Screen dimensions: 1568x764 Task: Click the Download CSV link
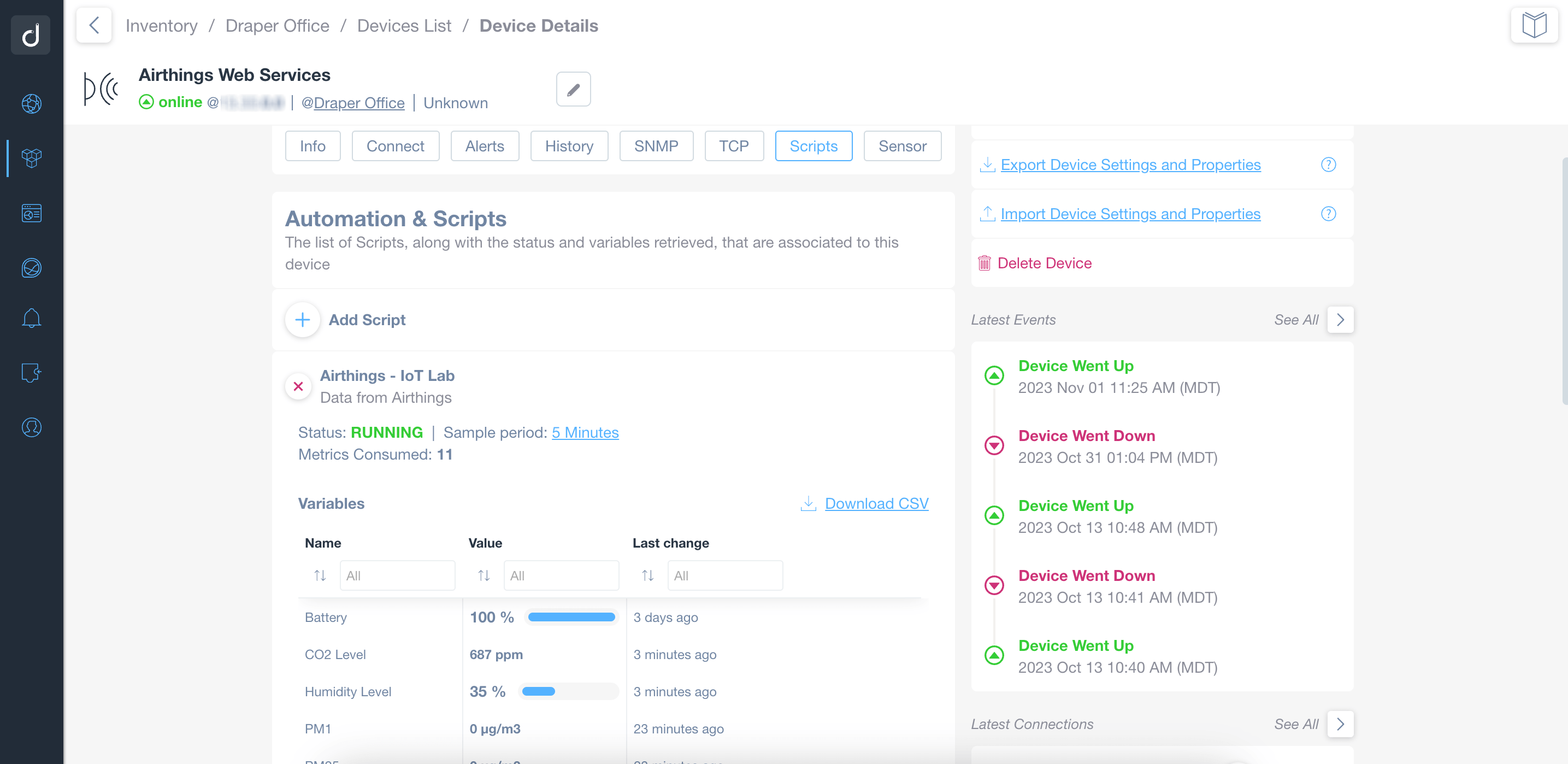(x=876, y=503)
